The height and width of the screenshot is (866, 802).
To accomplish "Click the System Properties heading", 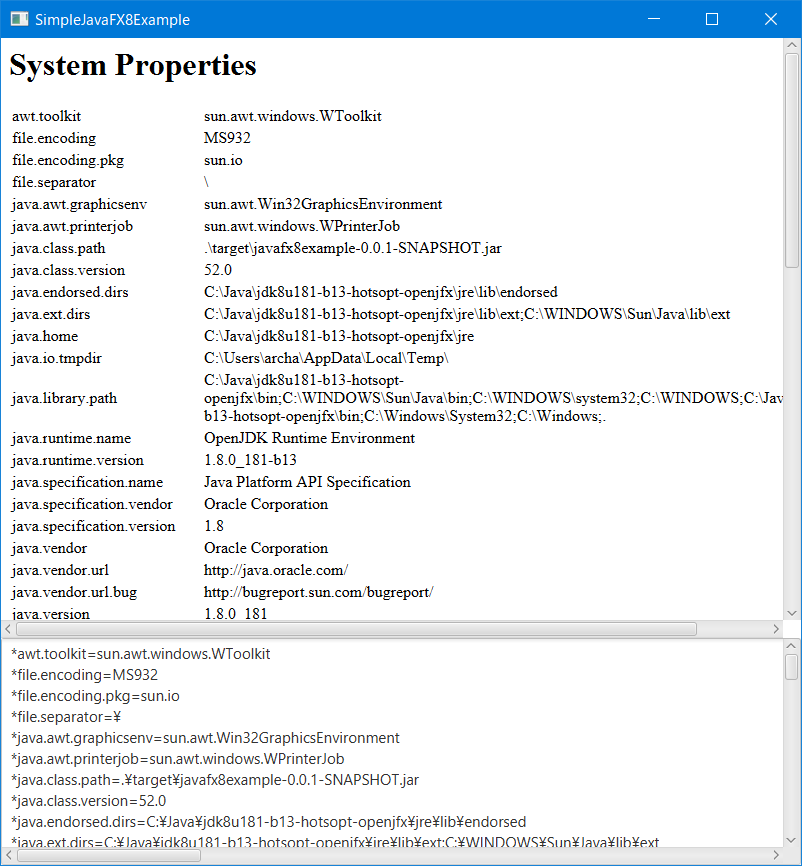I will pos(133,66).
